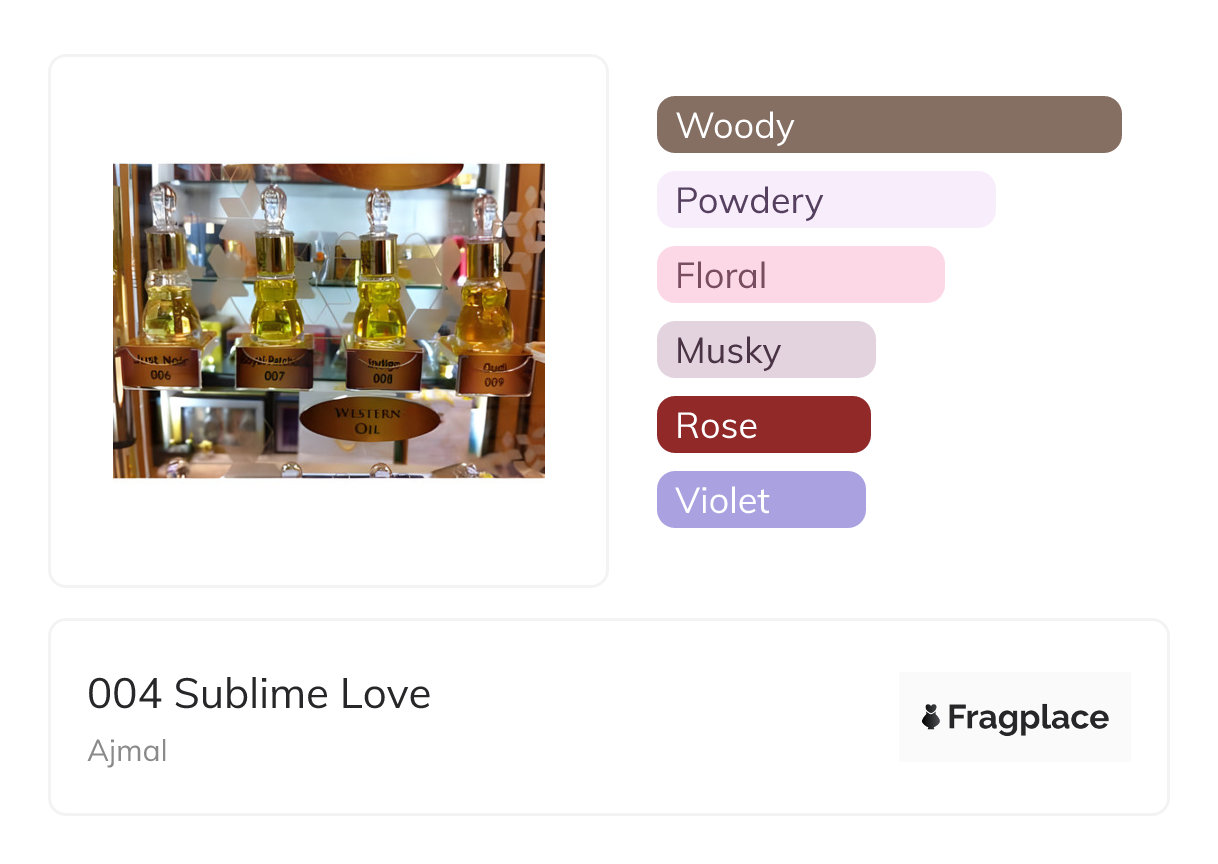Image resolution: width=1218 pixels, height=864 pixels.
Task: Click the Fragplace wordmark text
Action: pyautogui.click(x=1027, y=717)
